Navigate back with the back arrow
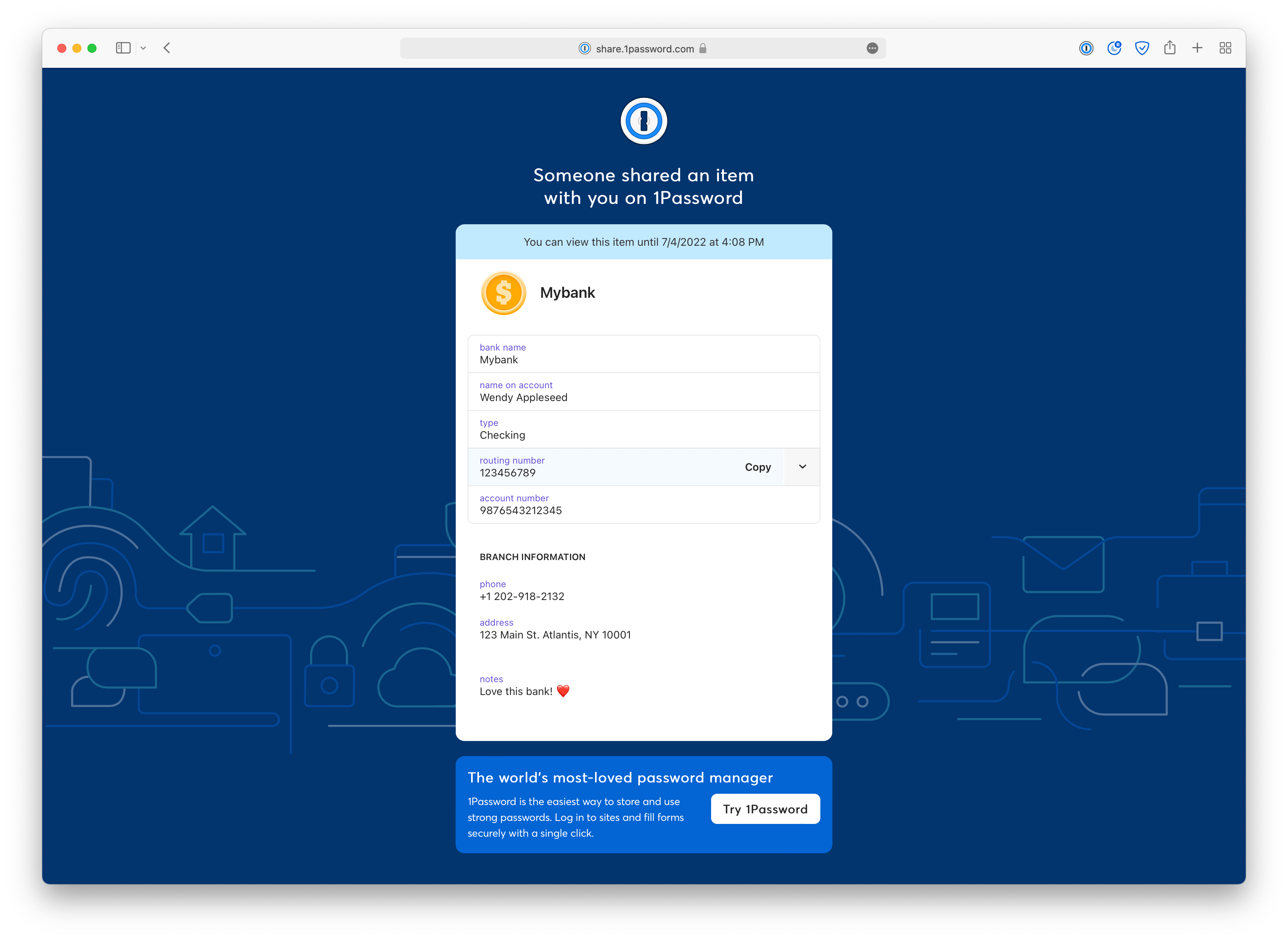The image size is (1288, 940). (x=167, y=48)
